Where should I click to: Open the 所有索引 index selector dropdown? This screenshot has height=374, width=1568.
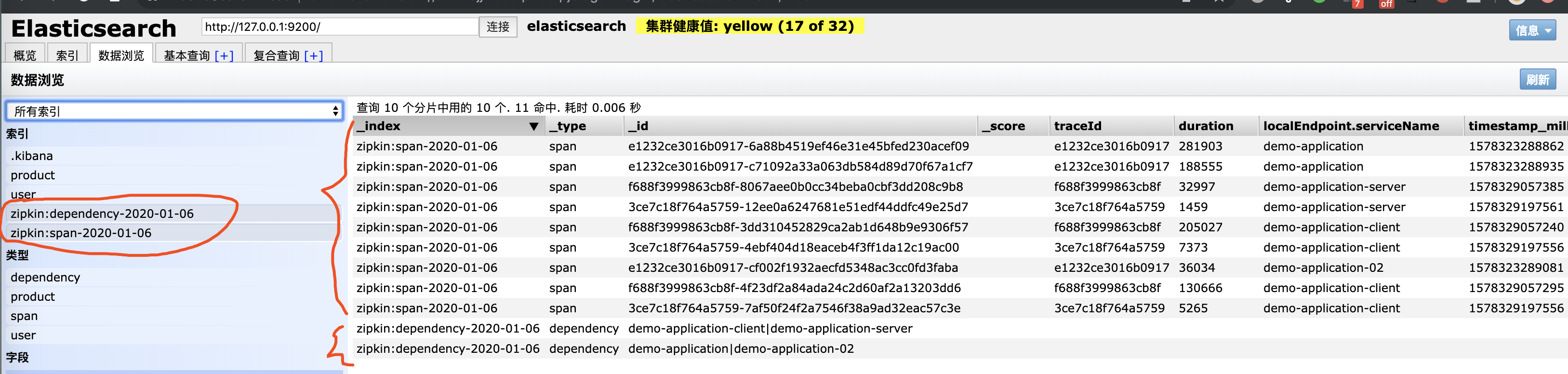pos(174,111)
